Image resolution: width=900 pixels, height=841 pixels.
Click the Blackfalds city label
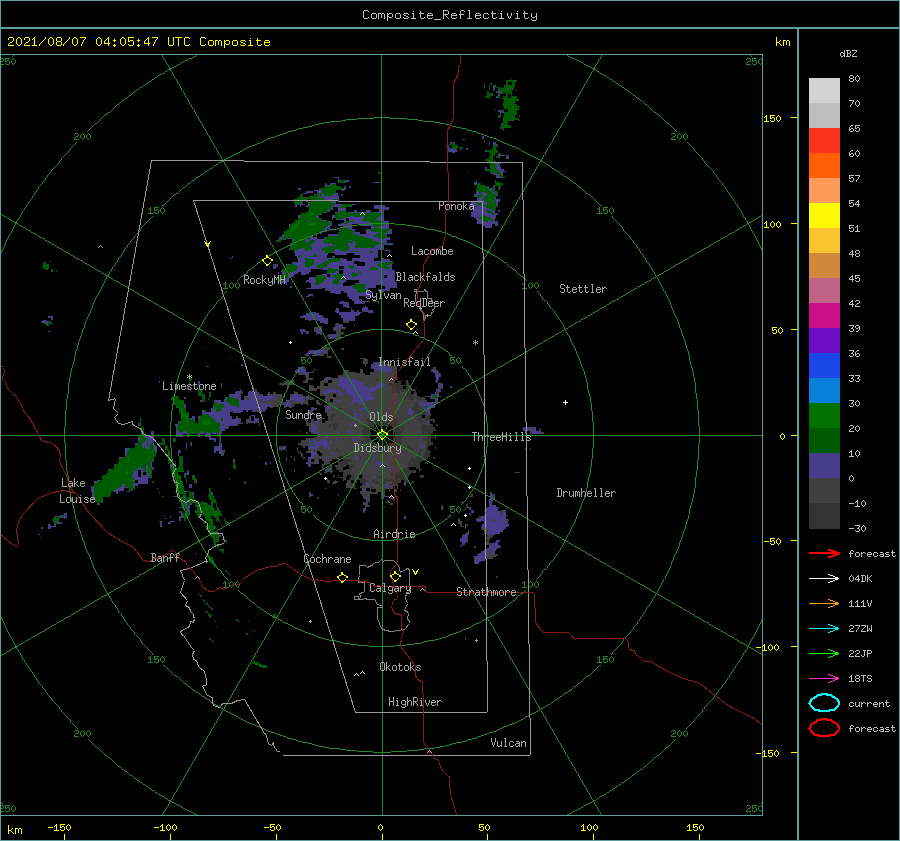425,277
